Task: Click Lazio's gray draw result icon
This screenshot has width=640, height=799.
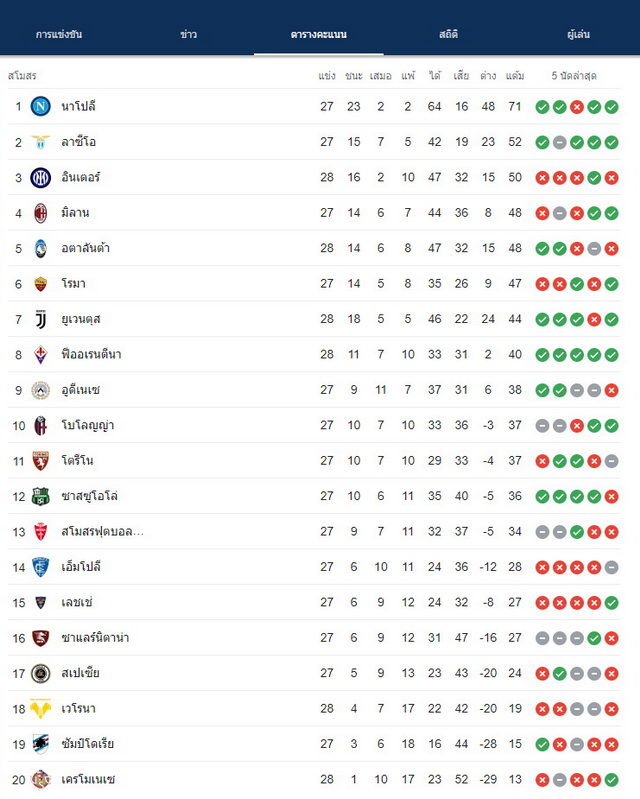Action: click(559, 142)
